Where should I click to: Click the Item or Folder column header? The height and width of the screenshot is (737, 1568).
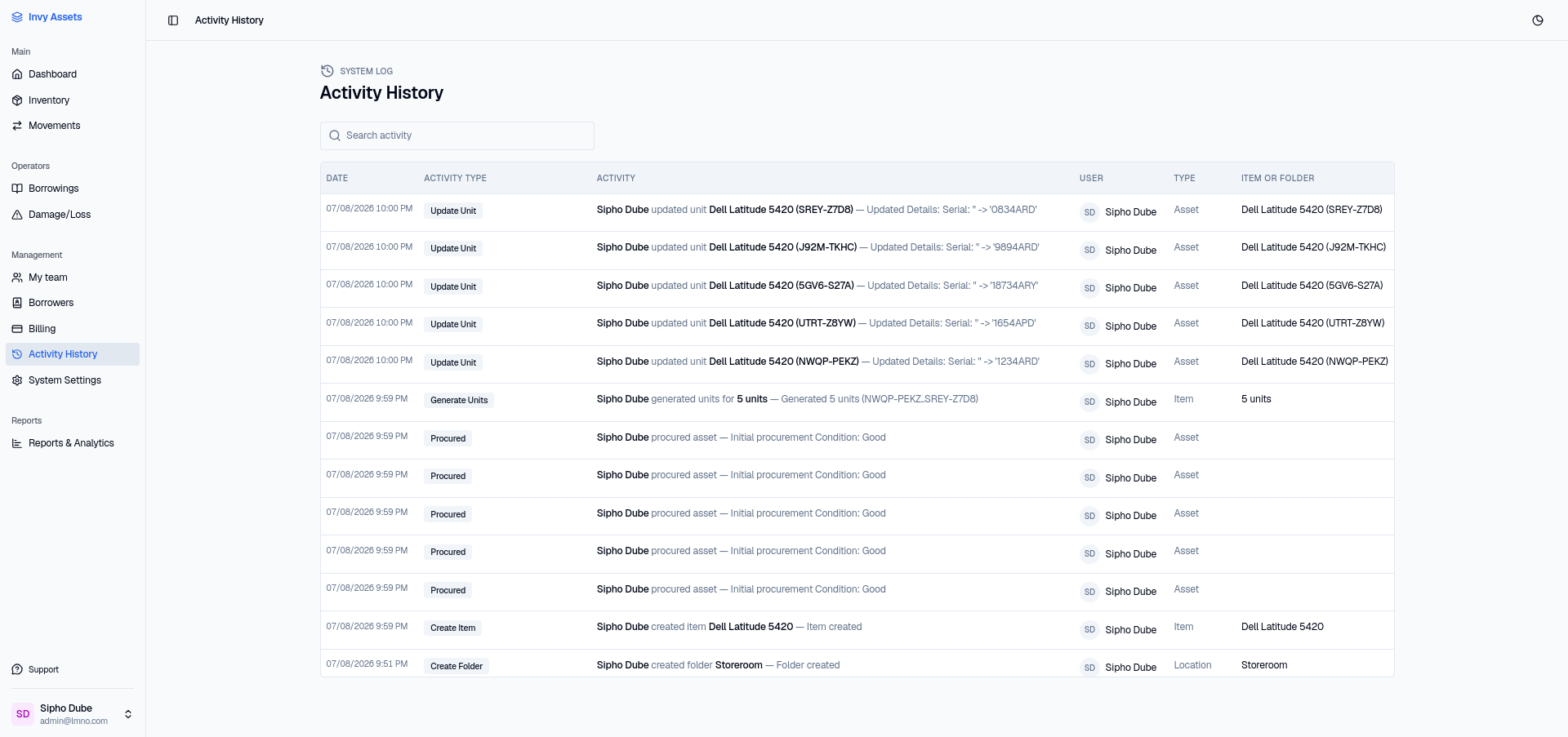coord(1277,178)
